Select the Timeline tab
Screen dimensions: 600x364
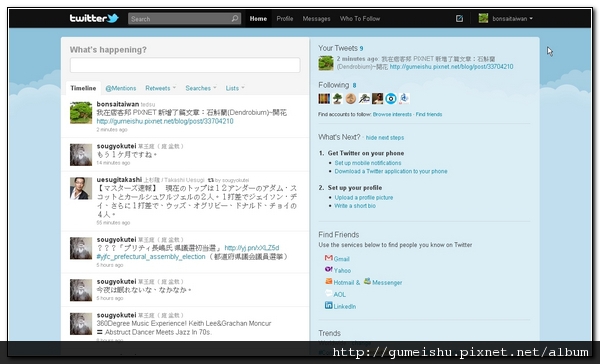point(83,88)
